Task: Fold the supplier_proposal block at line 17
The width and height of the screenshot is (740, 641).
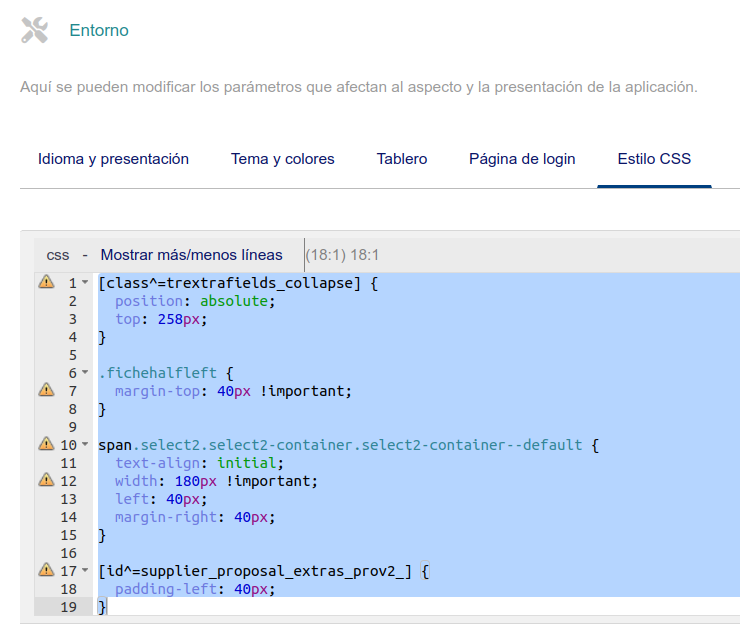Action: tap(85, 570)
